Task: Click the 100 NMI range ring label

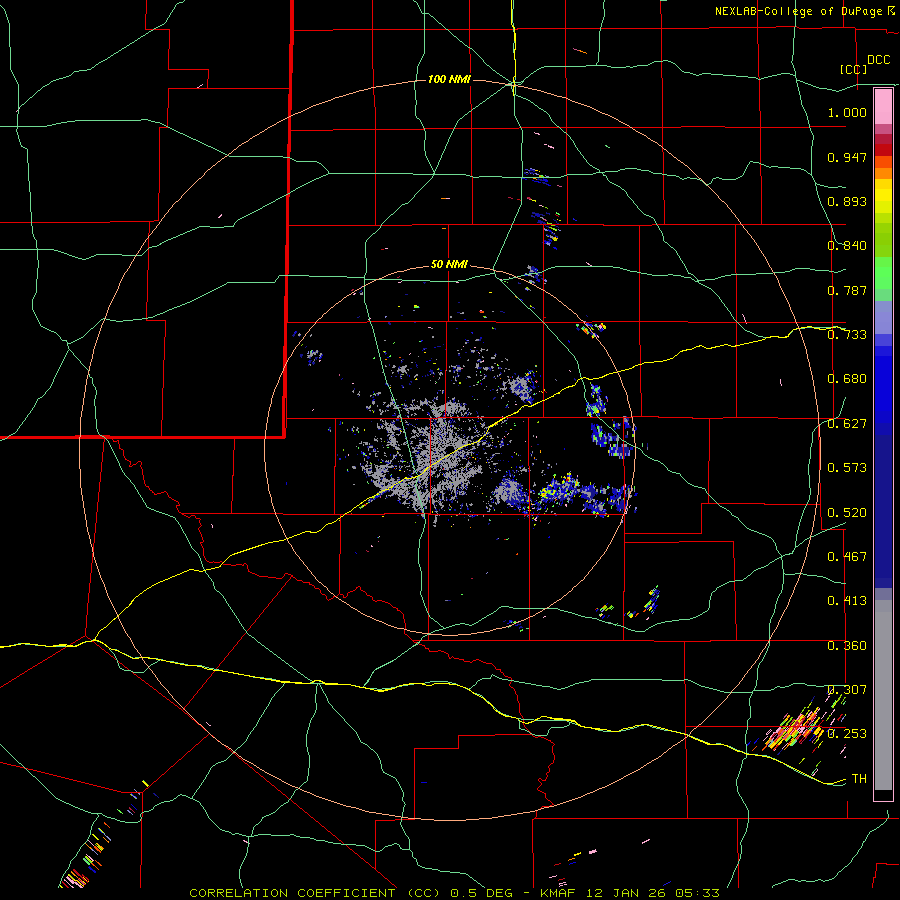Action: [x=449, y=79]
